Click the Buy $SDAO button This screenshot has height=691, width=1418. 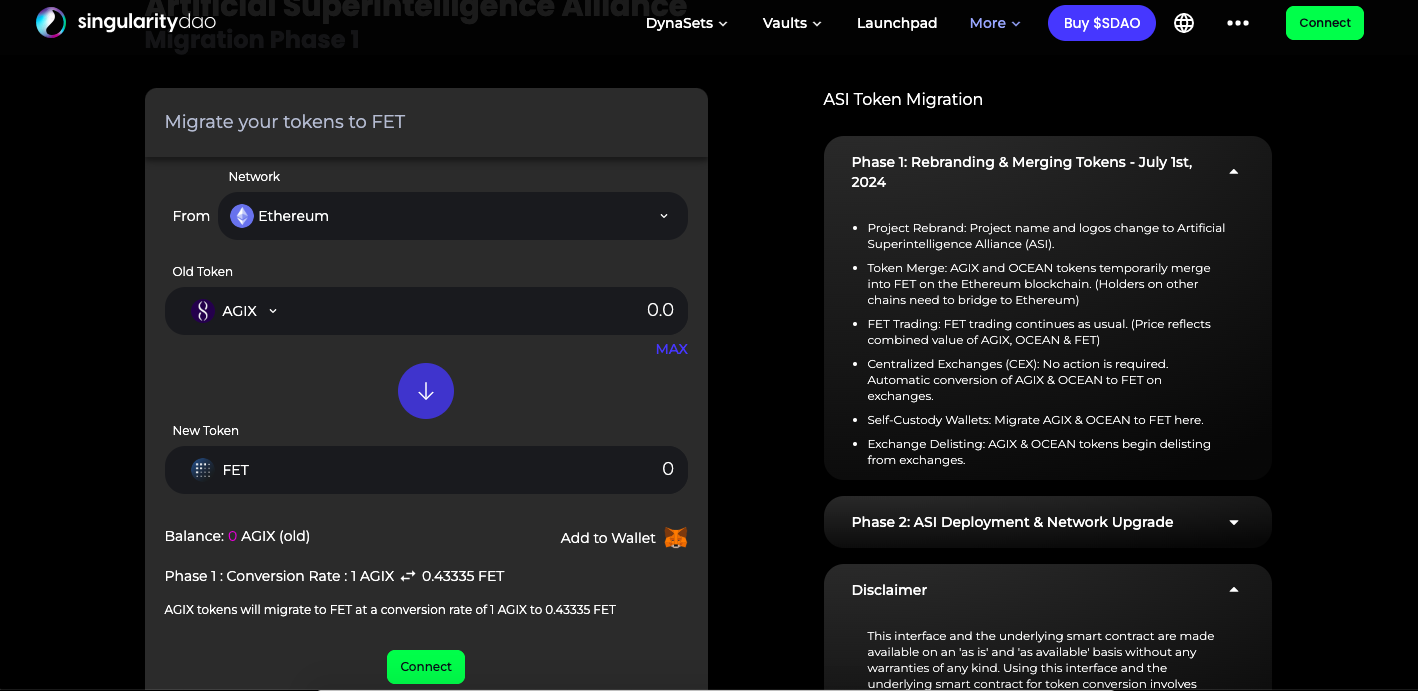1102,23
